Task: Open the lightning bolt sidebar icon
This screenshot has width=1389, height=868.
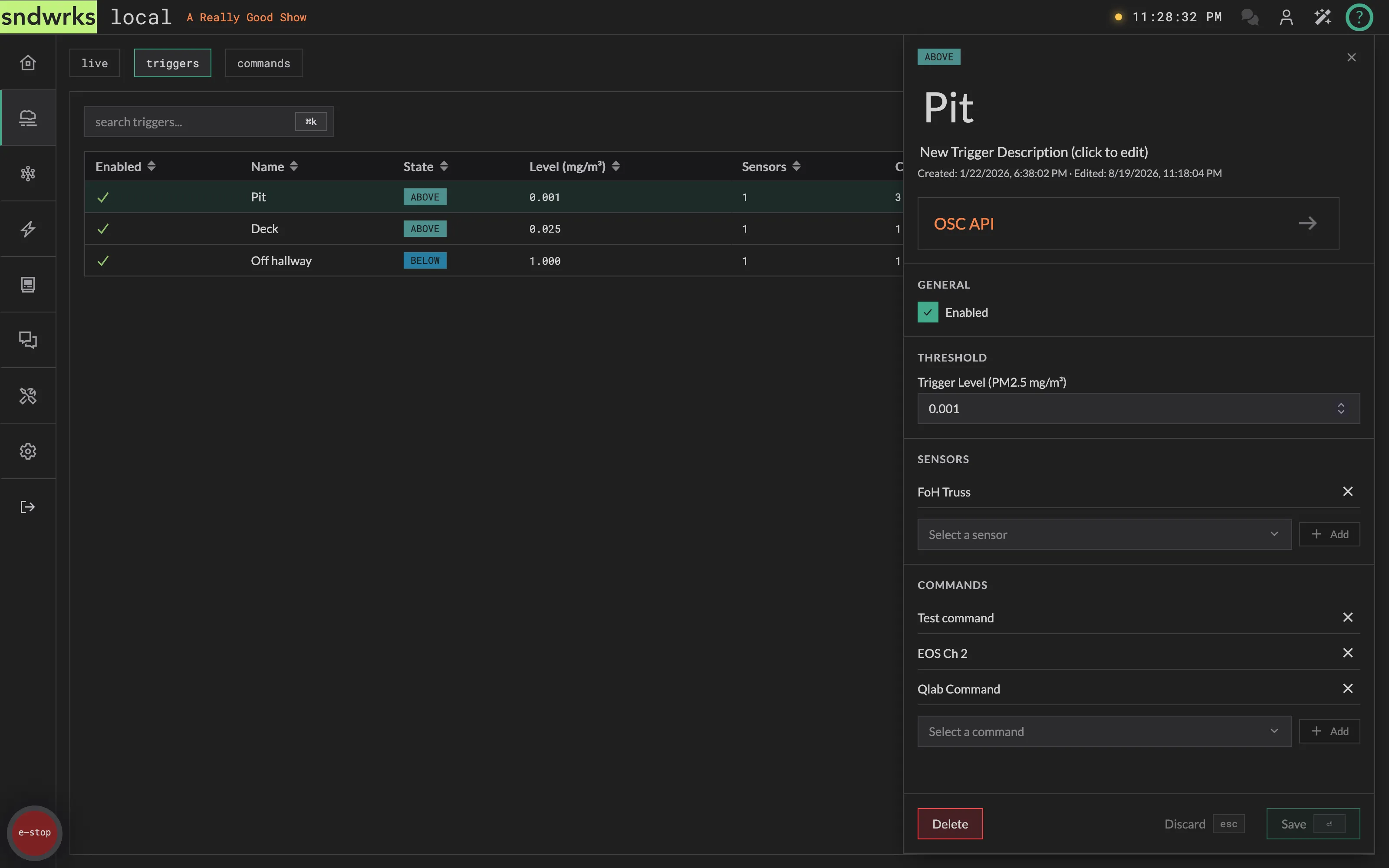Action: tap(27, 229)
